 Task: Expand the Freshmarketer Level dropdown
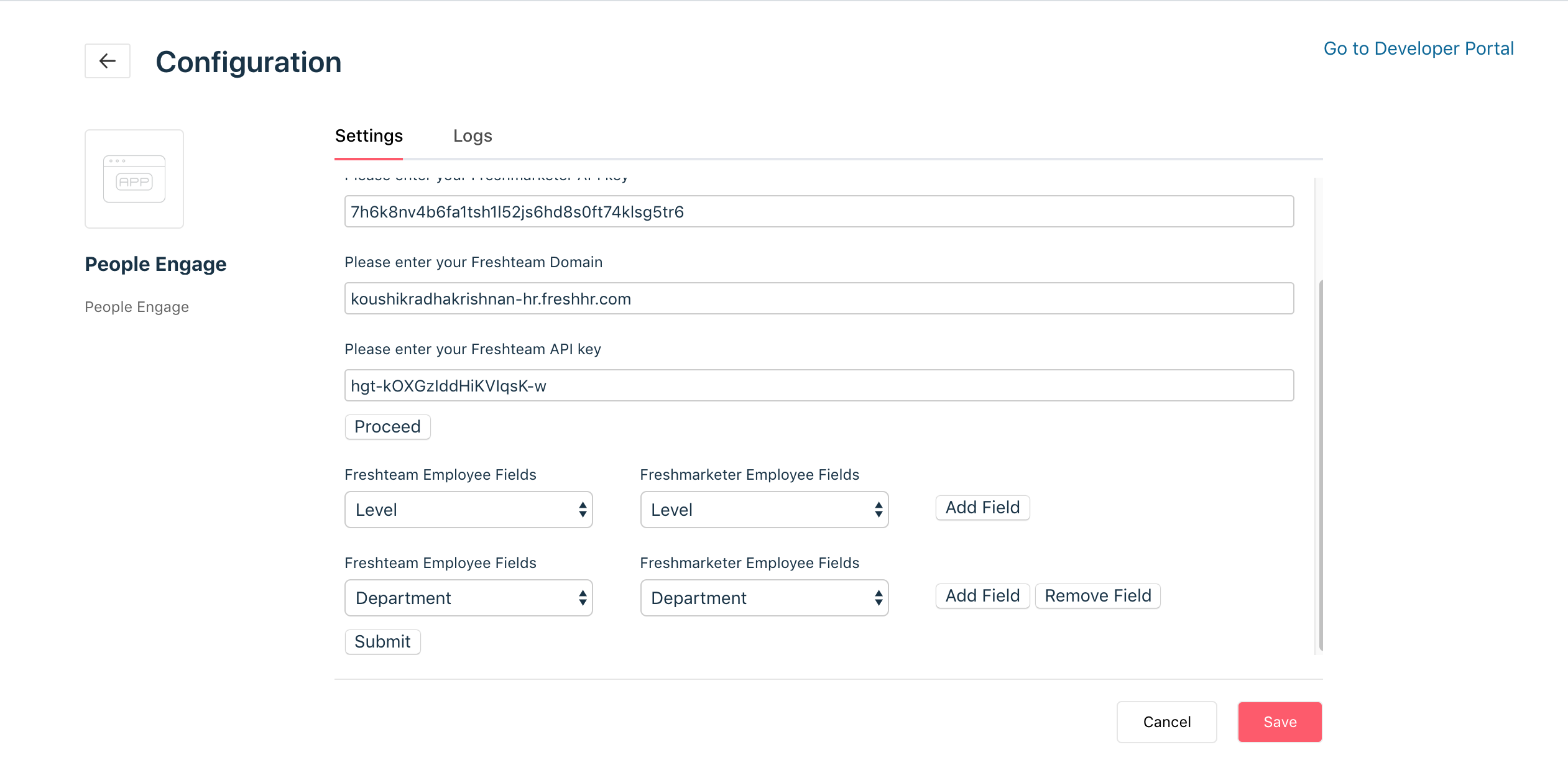(x=764, y=510)
